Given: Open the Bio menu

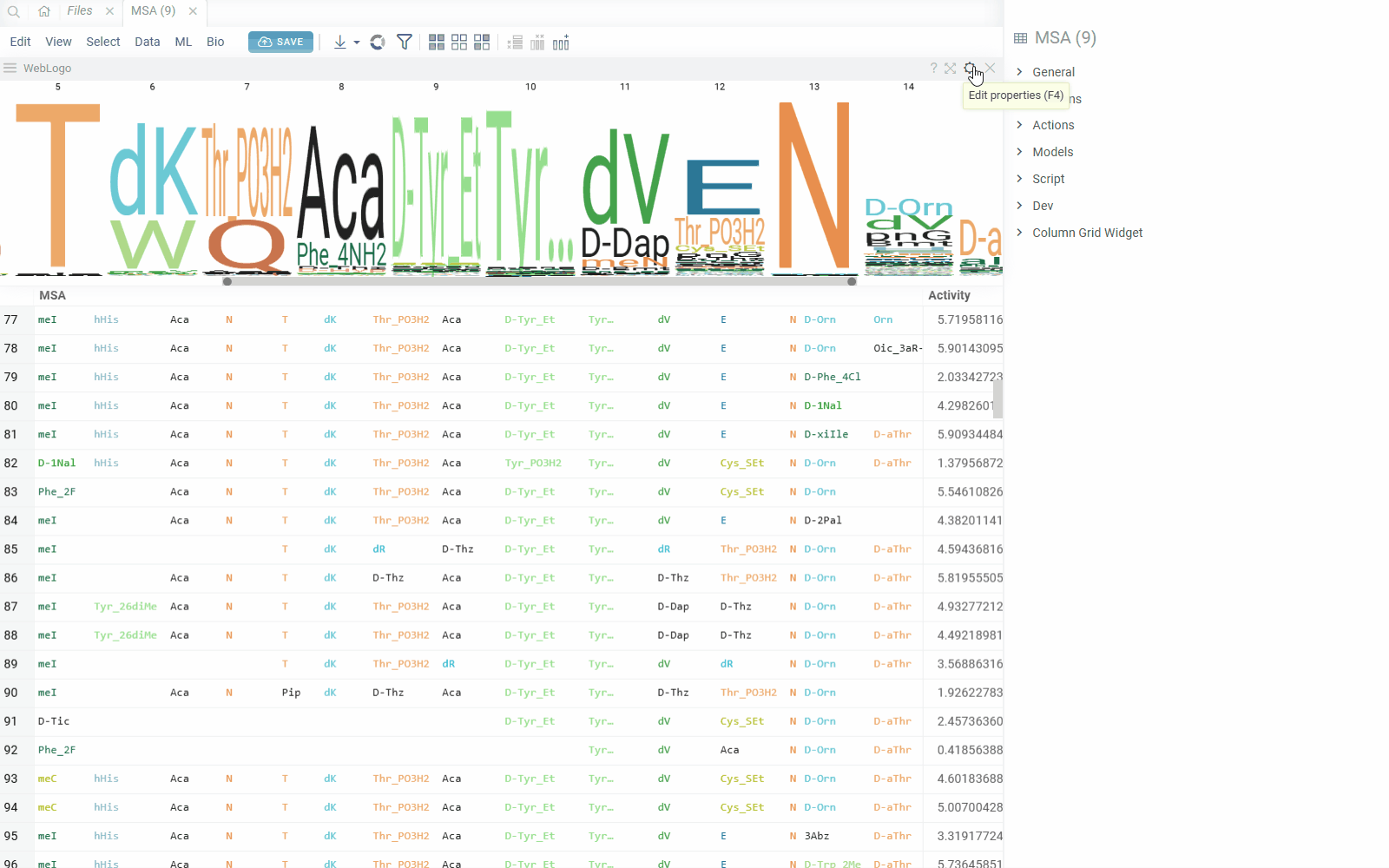Looking at the screenshot, I should click(215, 42).
